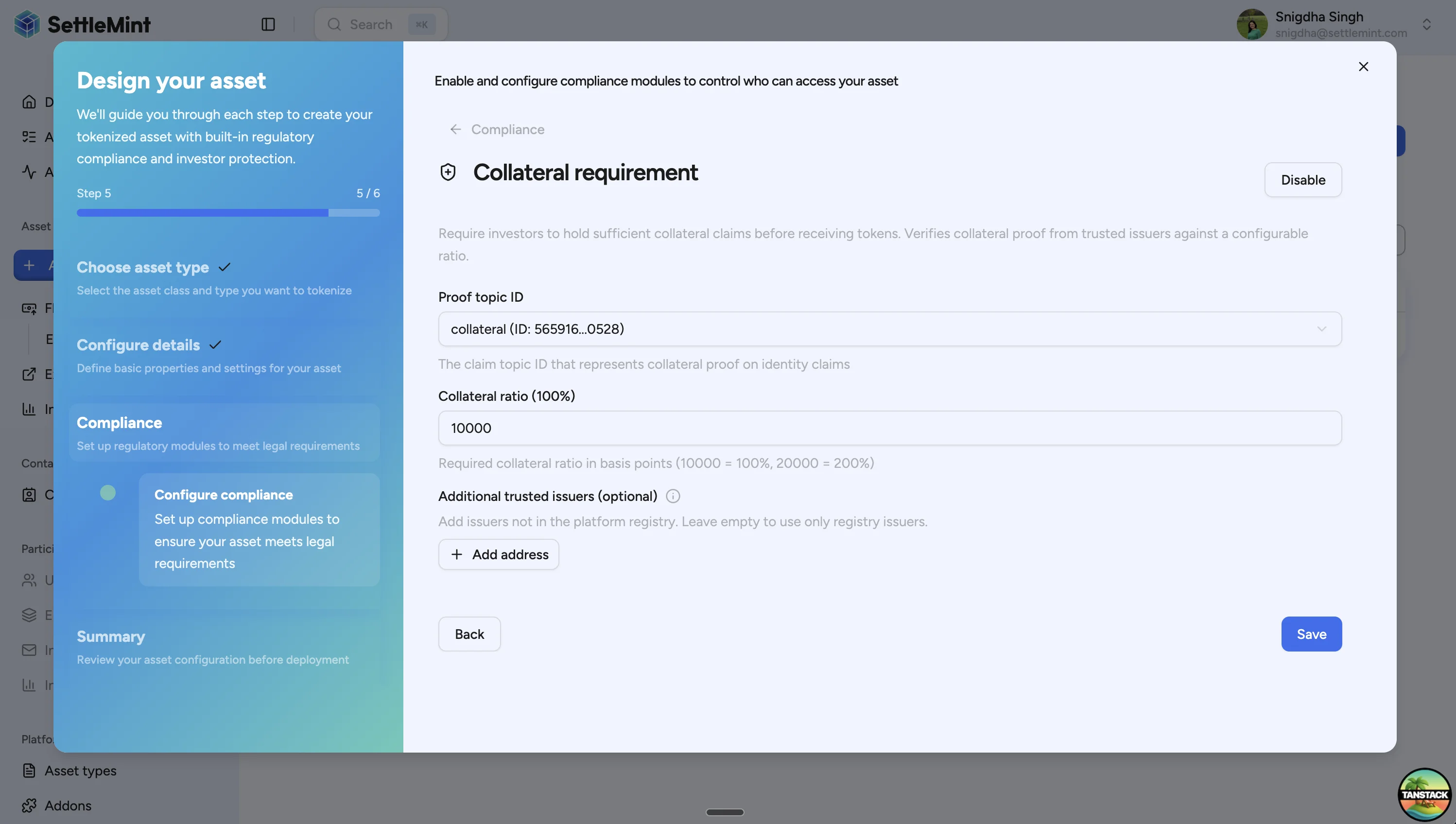The image size is (1456, 824).
Task: Select the Compliance step in the wizard
Action: [x=119, y=422]
